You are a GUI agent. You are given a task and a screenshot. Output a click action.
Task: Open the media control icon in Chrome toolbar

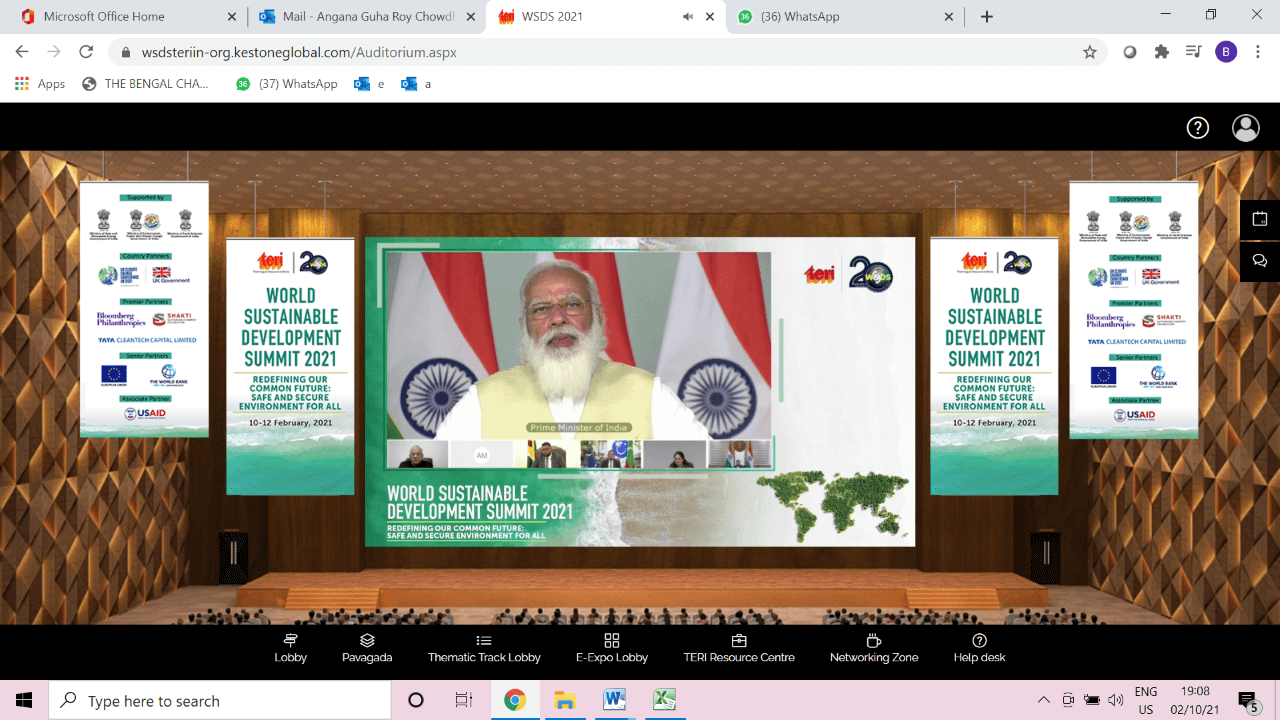click(1193, 52)
